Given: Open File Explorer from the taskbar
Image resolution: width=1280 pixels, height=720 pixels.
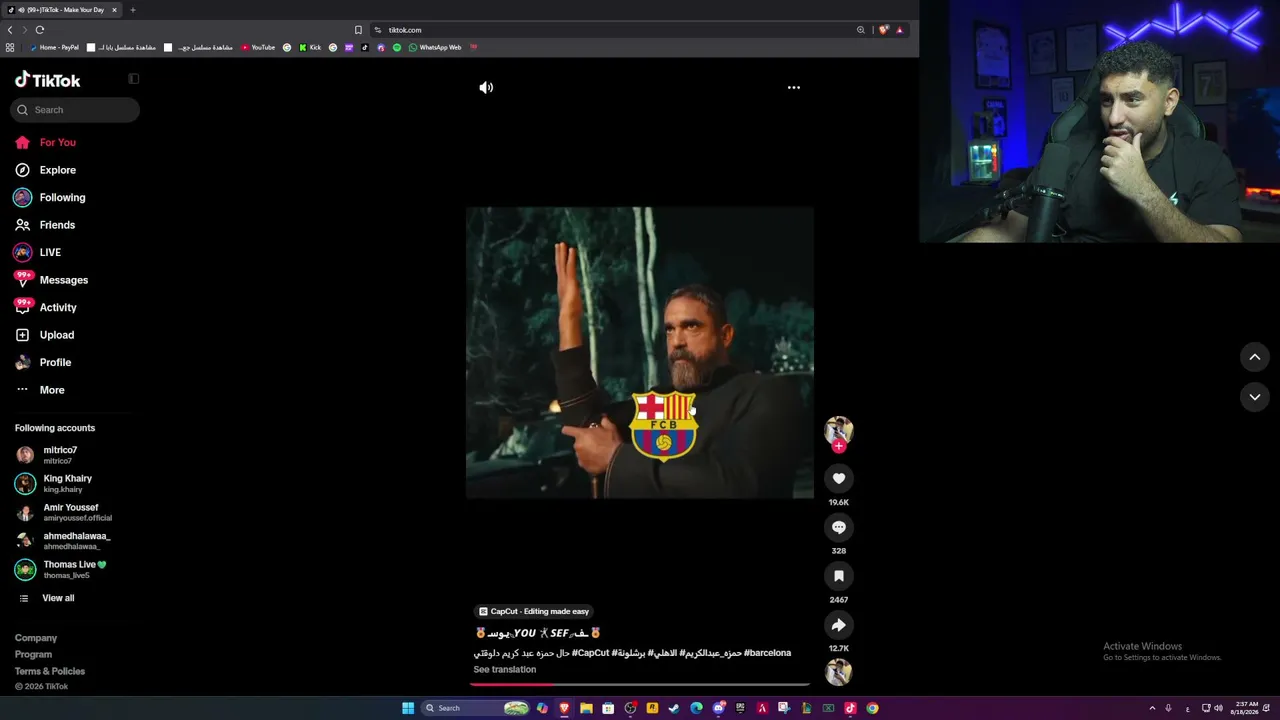Looking at the screenshot, I should (586, 708).
